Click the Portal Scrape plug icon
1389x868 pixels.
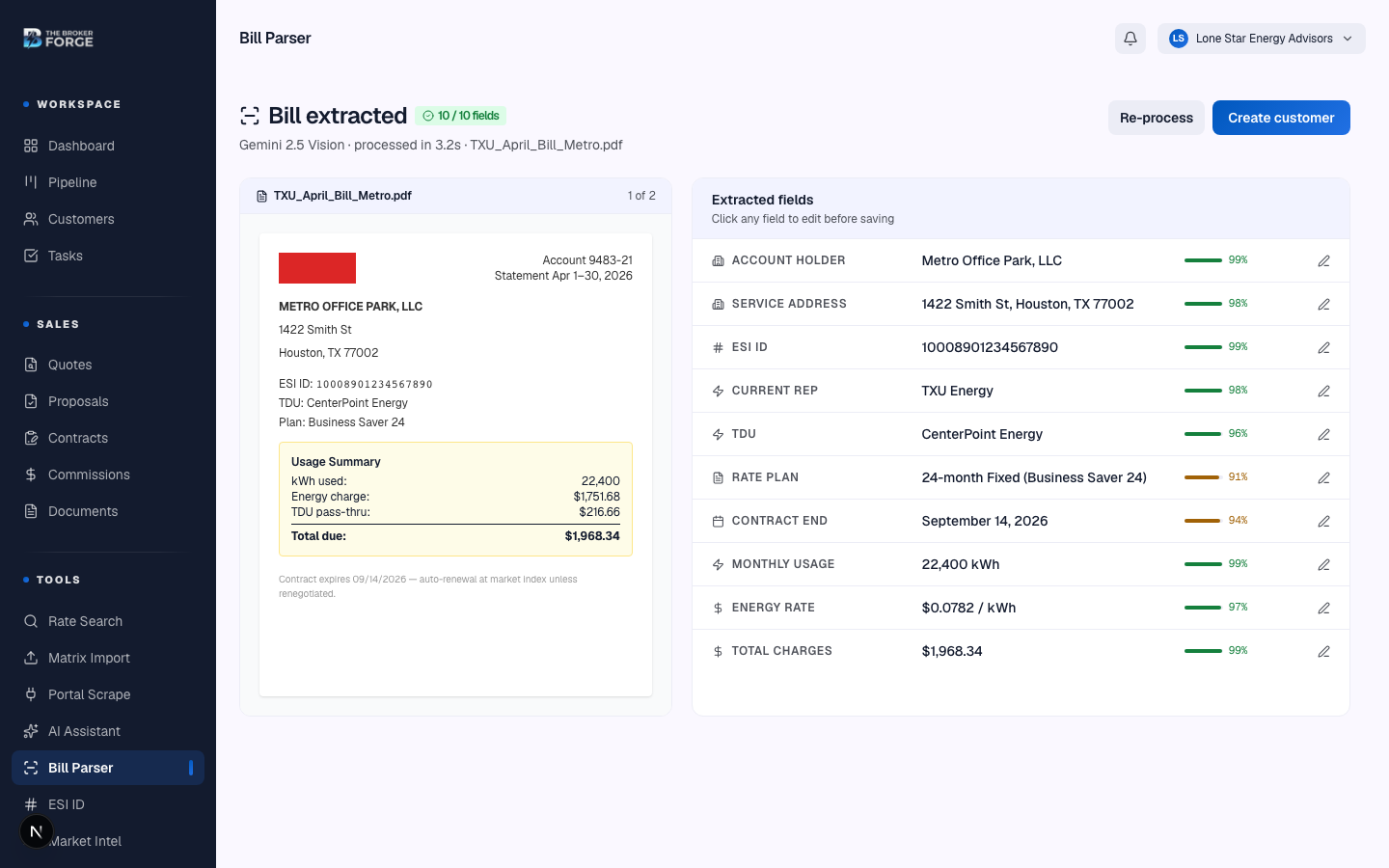pyautogui.click(x=31, y=694)
